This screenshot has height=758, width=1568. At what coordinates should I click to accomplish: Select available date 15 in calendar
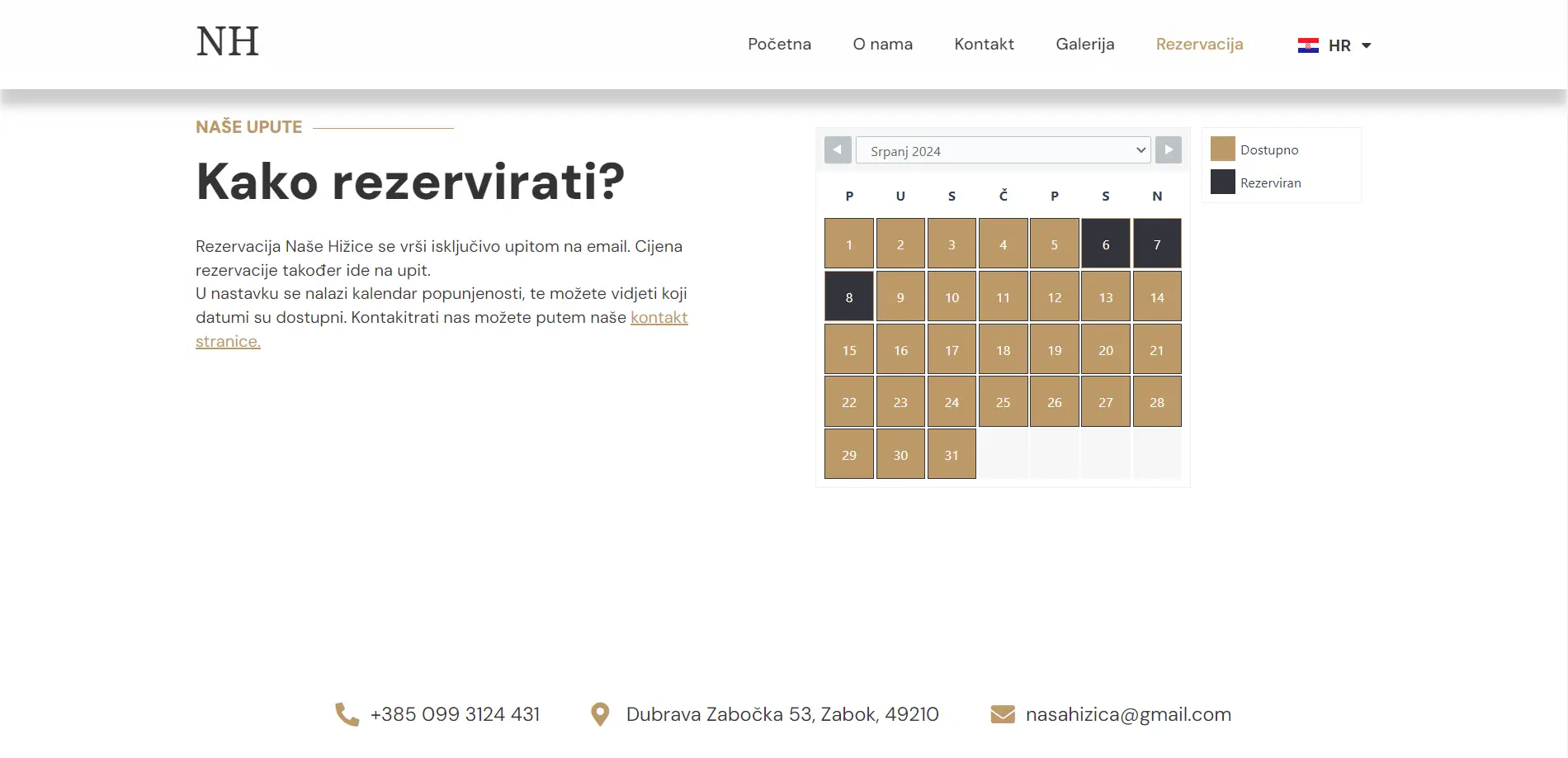(849, 350)
